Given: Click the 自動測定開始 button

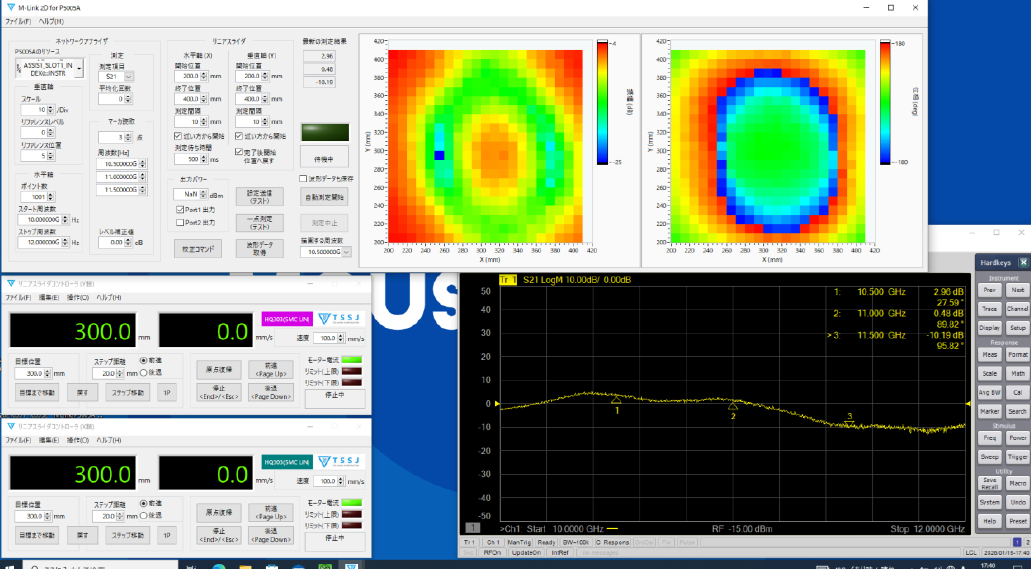Looking at the screenshot, I should pos(326,197).
